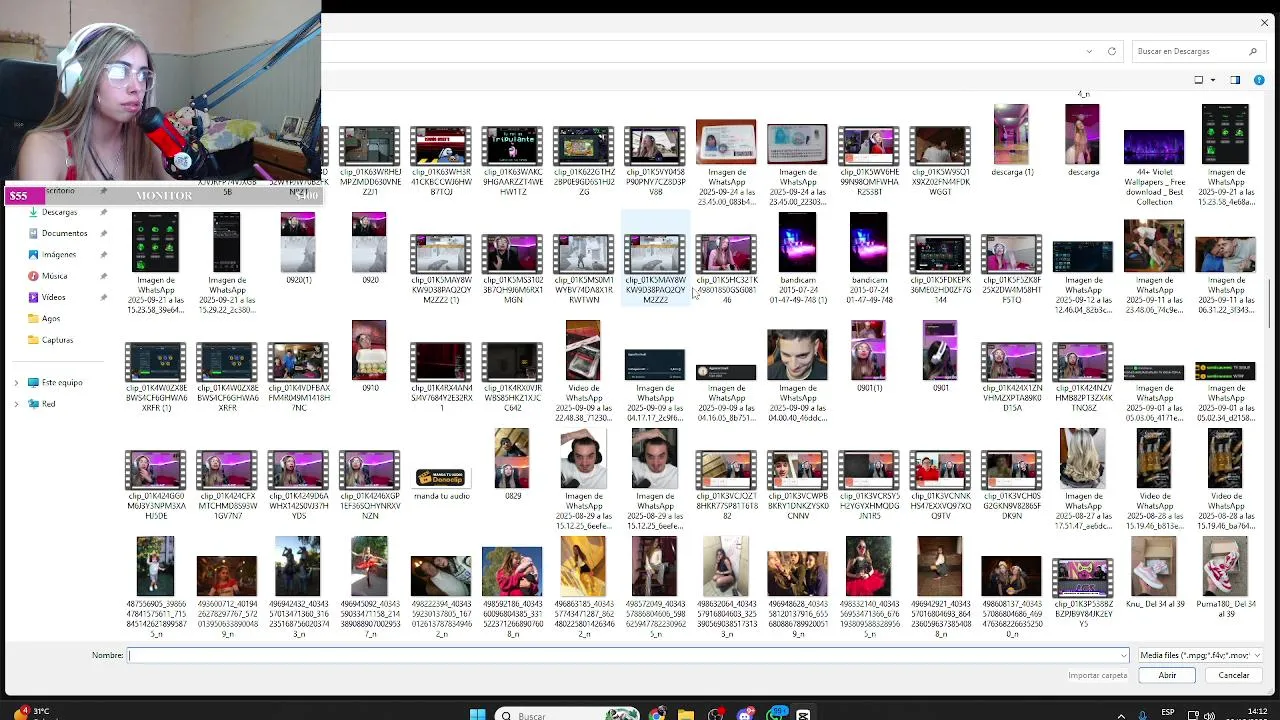Open the Windows Start menu
This screenshot has width=1280, height=720.
478,714
